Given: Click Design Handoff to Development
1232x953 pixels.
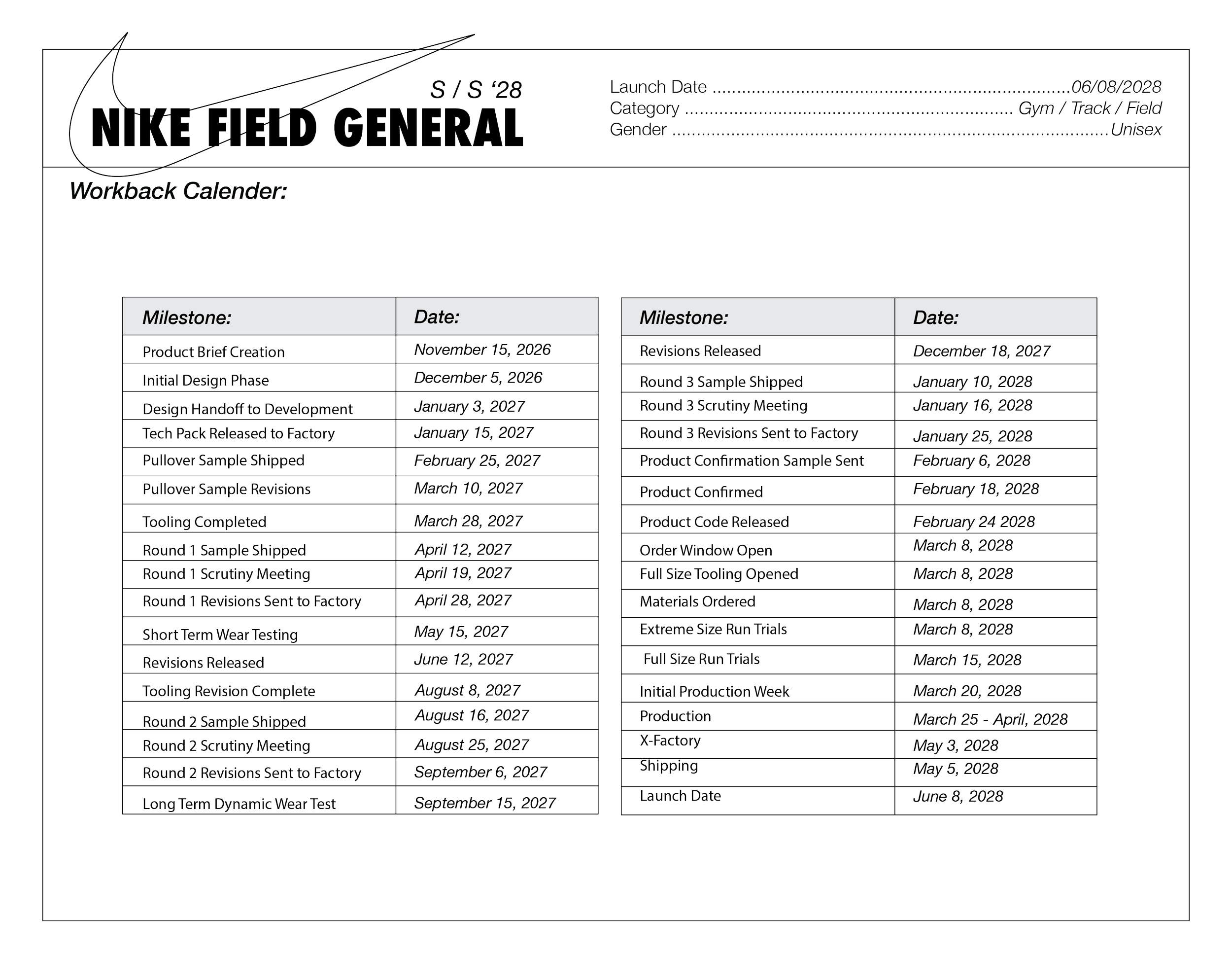Looking at the screenshot, I should click(x=248, y=409).
